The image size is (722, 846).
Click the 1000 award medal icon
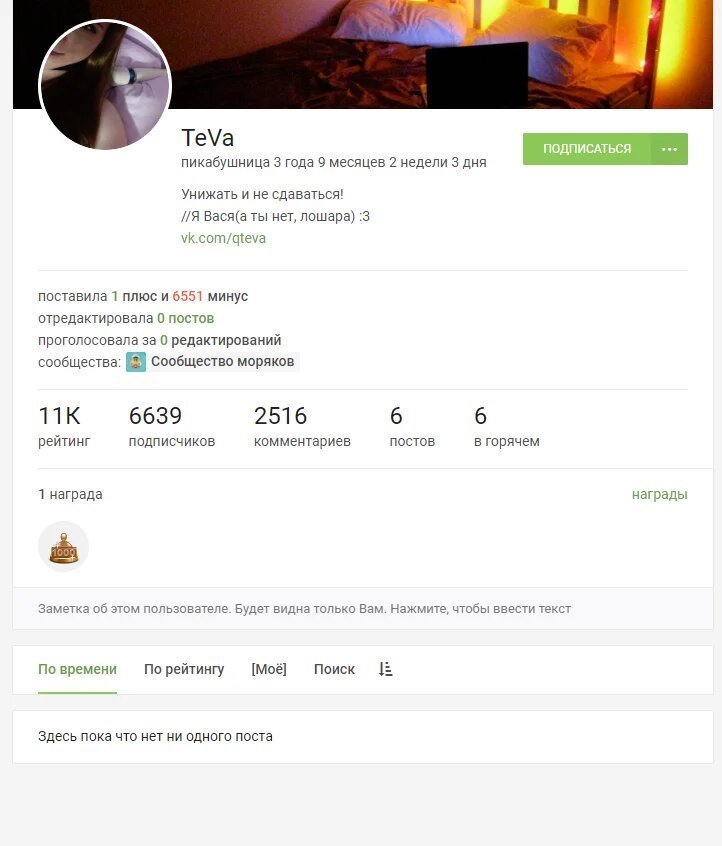[x=64, y=547]
